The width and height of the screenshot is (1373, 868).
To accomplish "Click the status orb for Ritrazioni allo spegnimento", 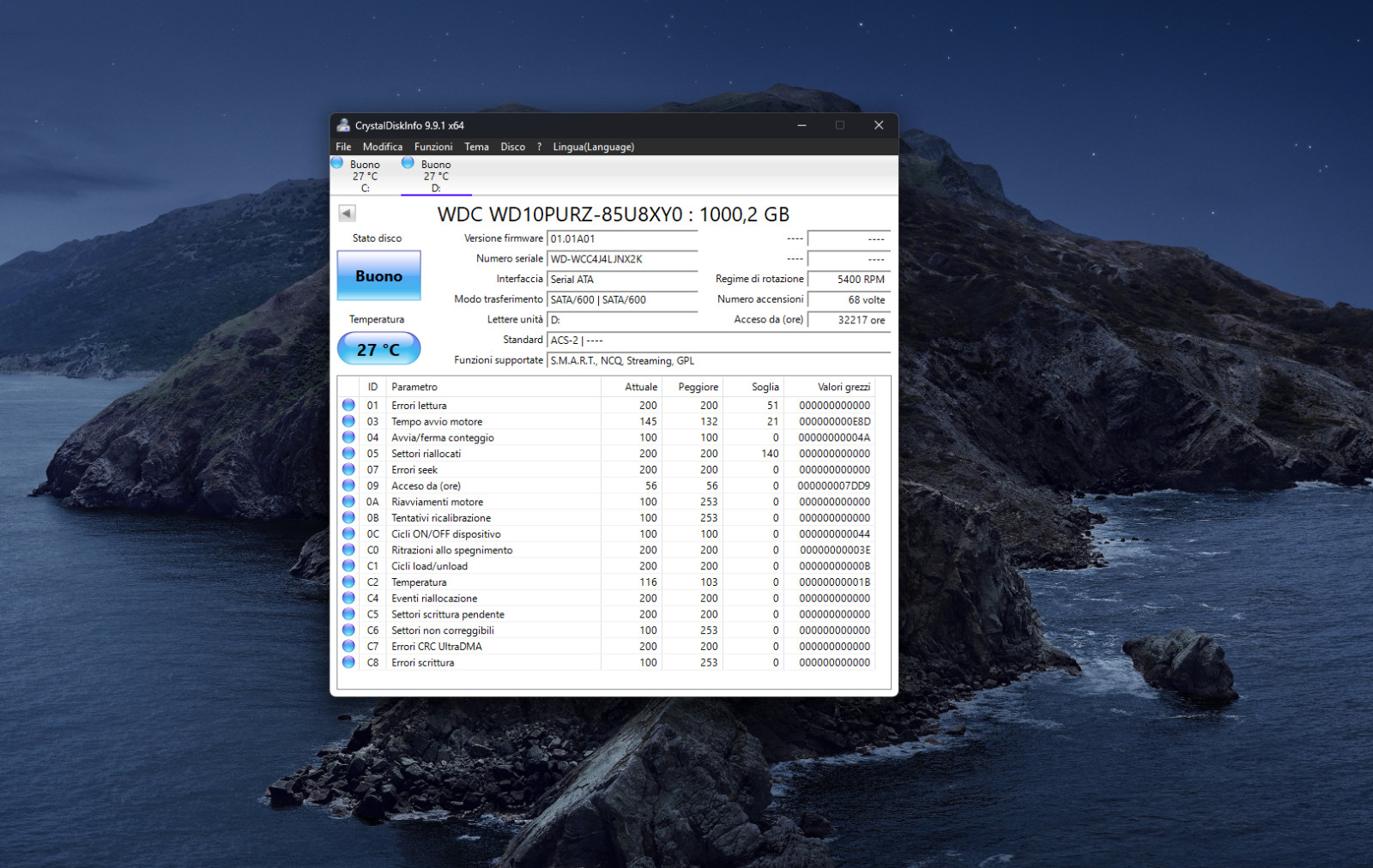I will click(348, 550).
